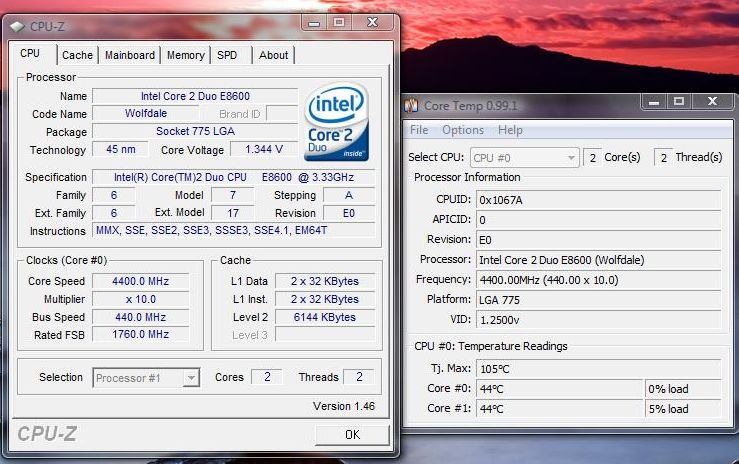Viewport: 739px width, 464px height.
Task: Click the Intel Core 2 Duo logo
Action: (337, 122)
